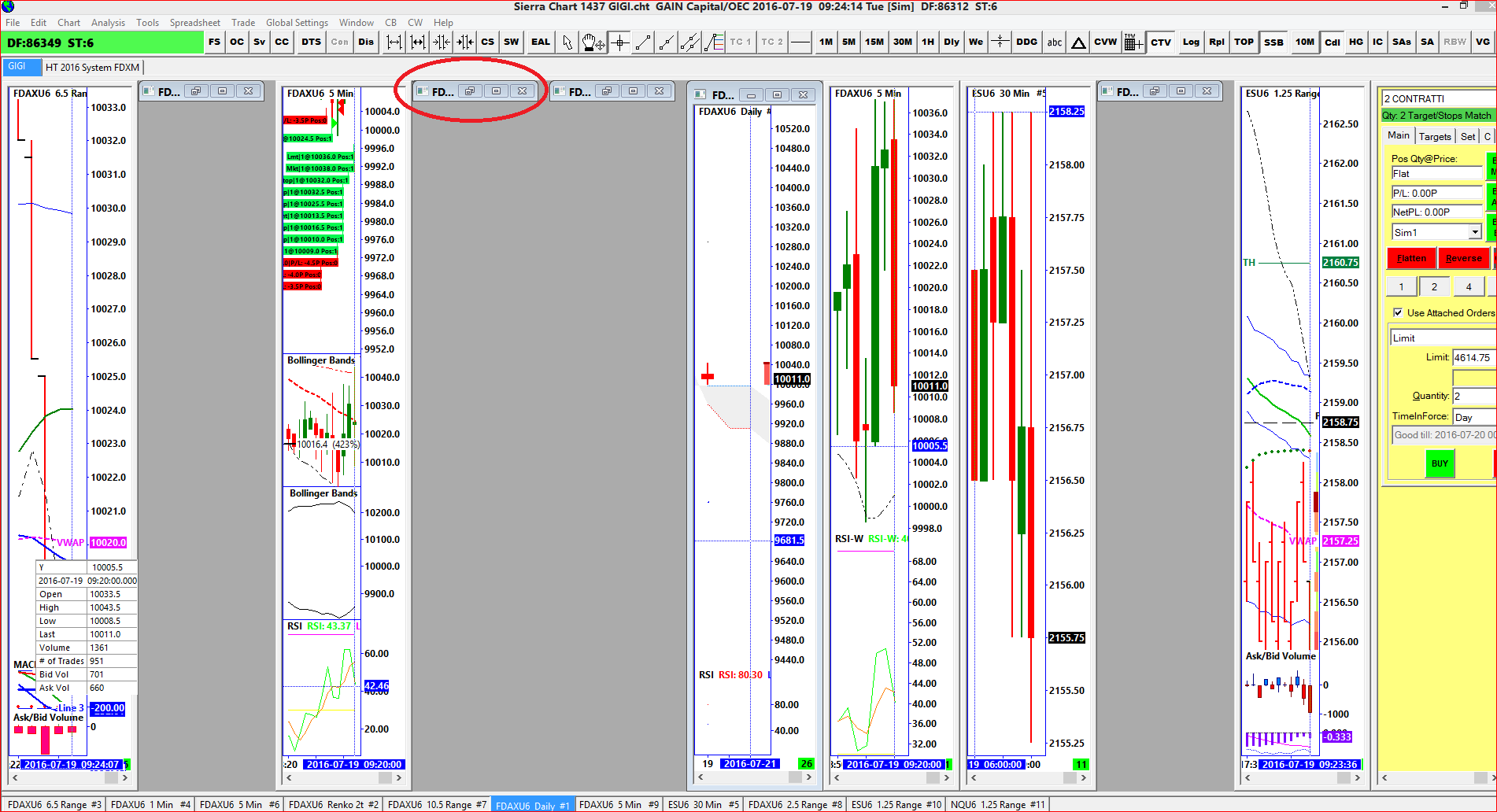Open the Global Settings menu

pyautogui.click(x=297, y=23)
